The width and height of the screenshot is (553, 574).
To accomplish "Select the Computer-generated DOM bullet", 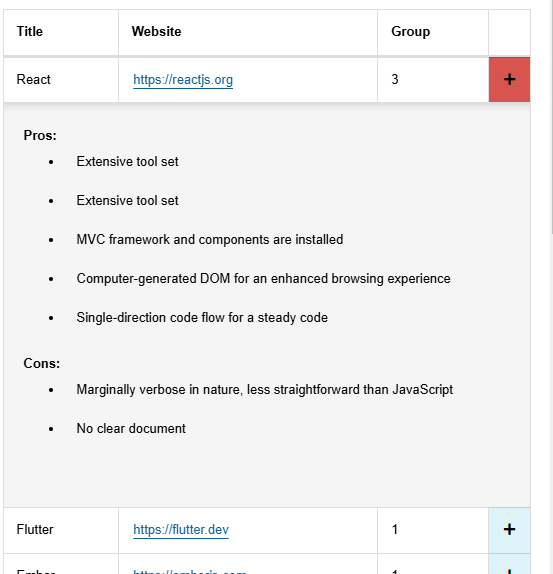I will 264,279.
